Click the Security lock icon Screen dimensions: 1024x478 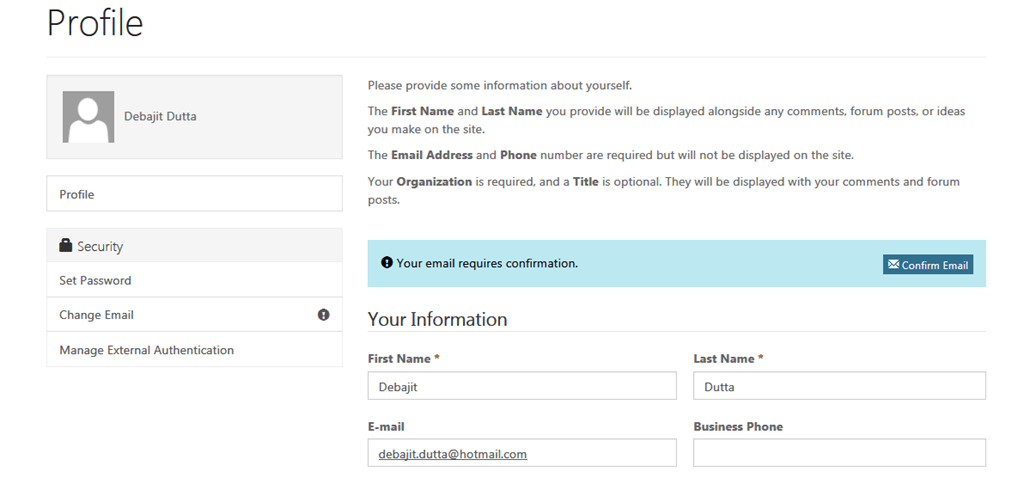[x=66, y=246]
